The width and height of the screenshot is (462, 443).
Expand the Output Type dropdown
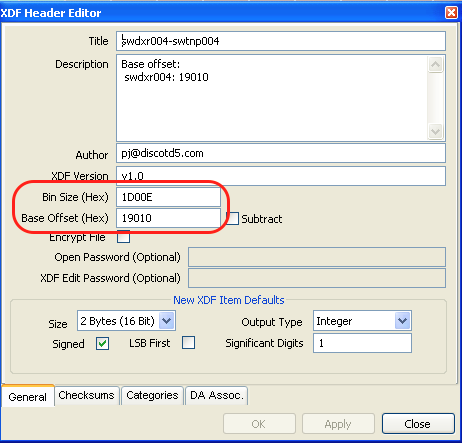tap(402, 321)
